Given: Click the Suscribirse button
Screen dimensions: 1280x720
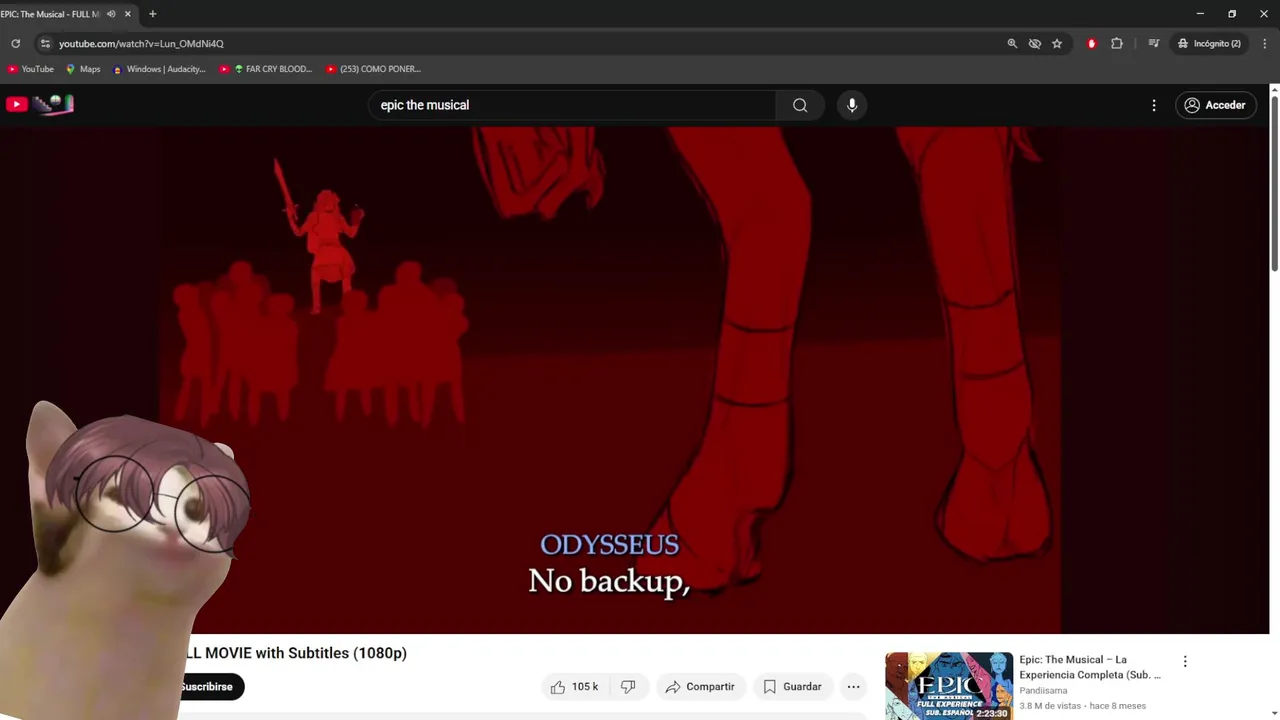Looking at the screenshot, I should pos(211,687).
